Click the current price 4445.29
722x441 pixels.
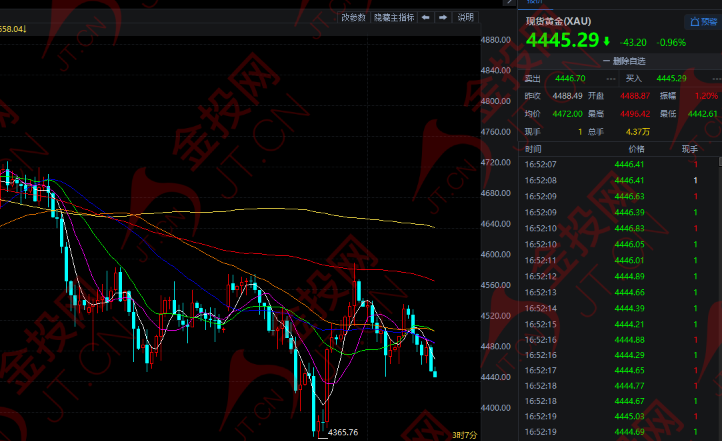562,40
